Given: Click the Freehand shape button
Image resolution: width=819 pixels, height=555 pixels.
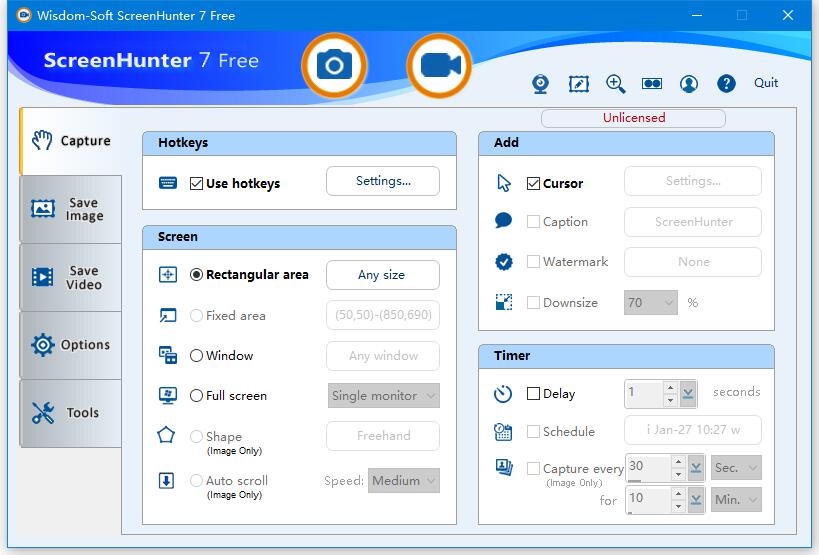Looking at the screenshot, I should point(383,435).
